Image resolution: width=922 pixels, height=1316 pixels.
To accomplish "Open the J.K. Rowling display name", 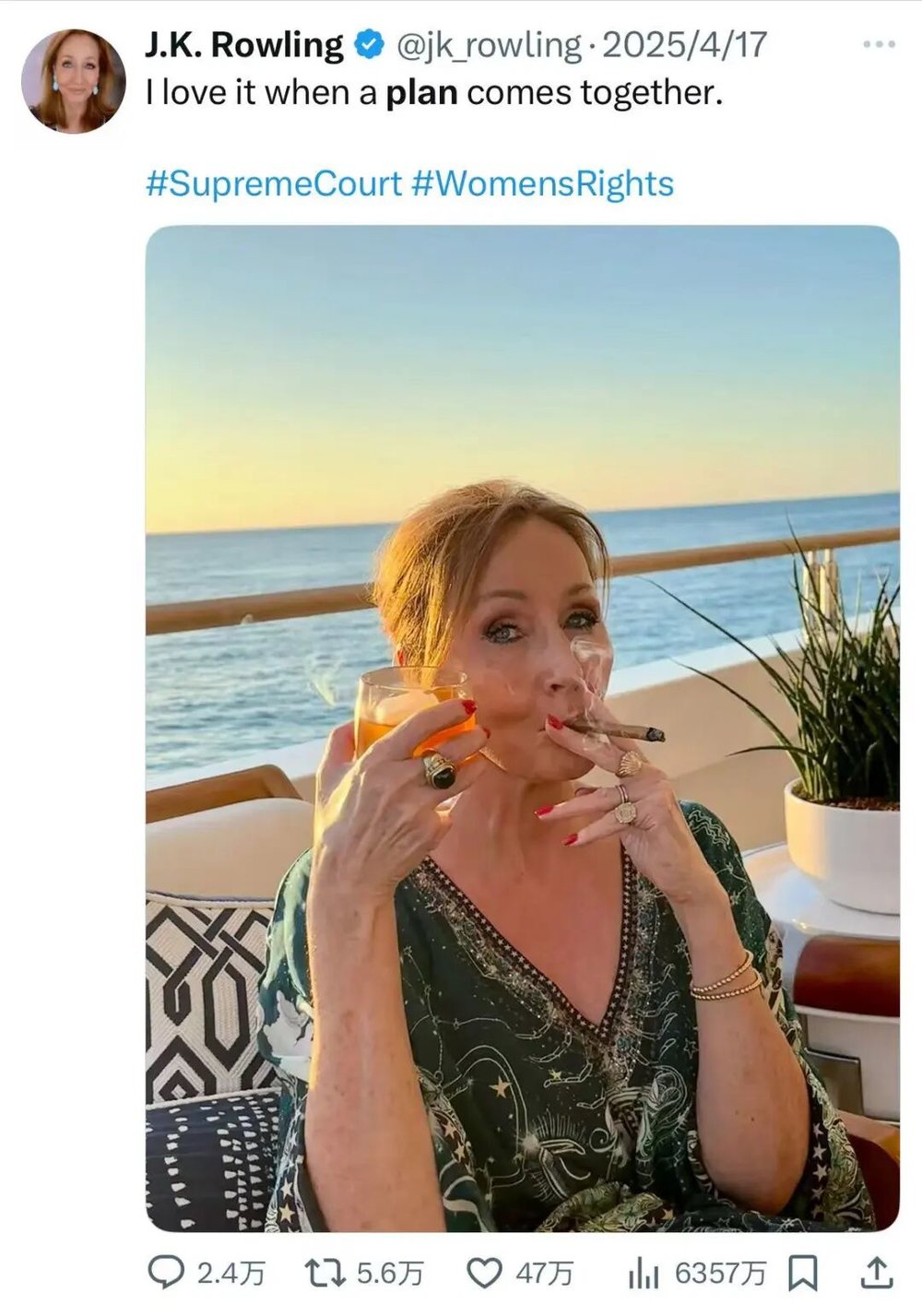I will tap(244, 45).
